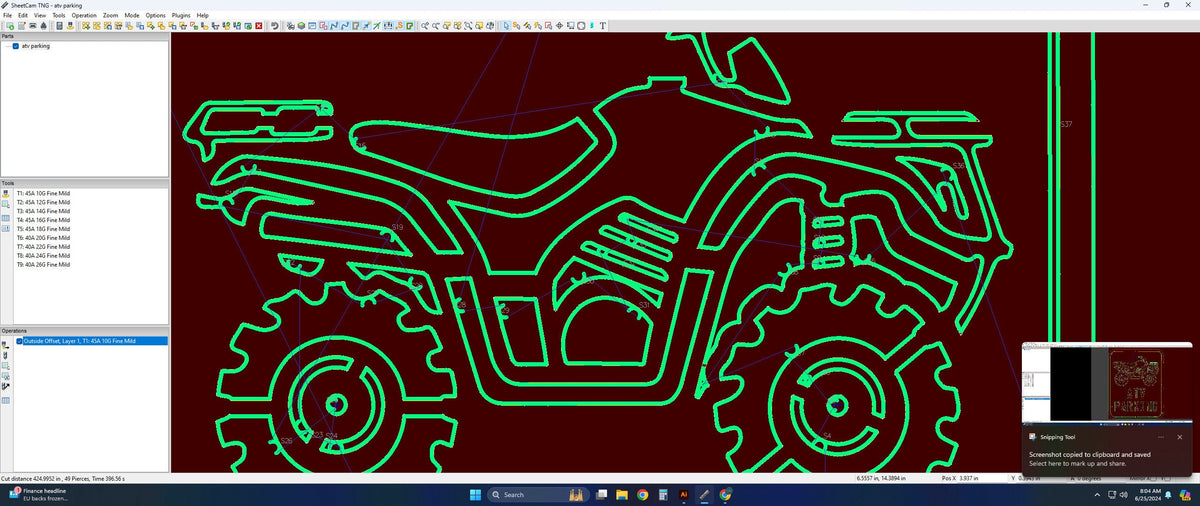Select tool 'T3: 45A 14G Fine Mild'

coord(43,211)
